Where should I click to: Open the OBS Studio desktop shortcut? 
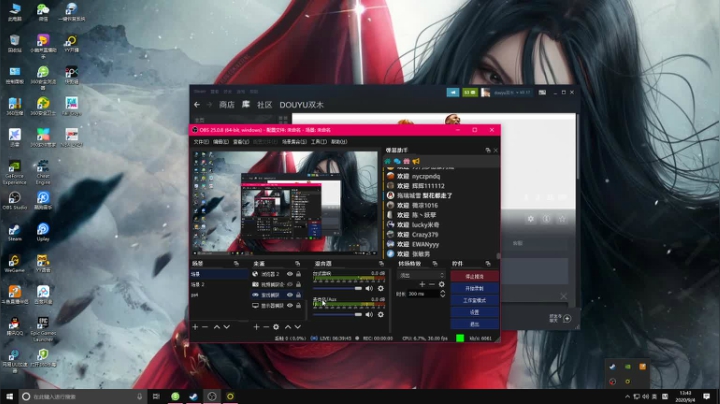coord(15,201)
